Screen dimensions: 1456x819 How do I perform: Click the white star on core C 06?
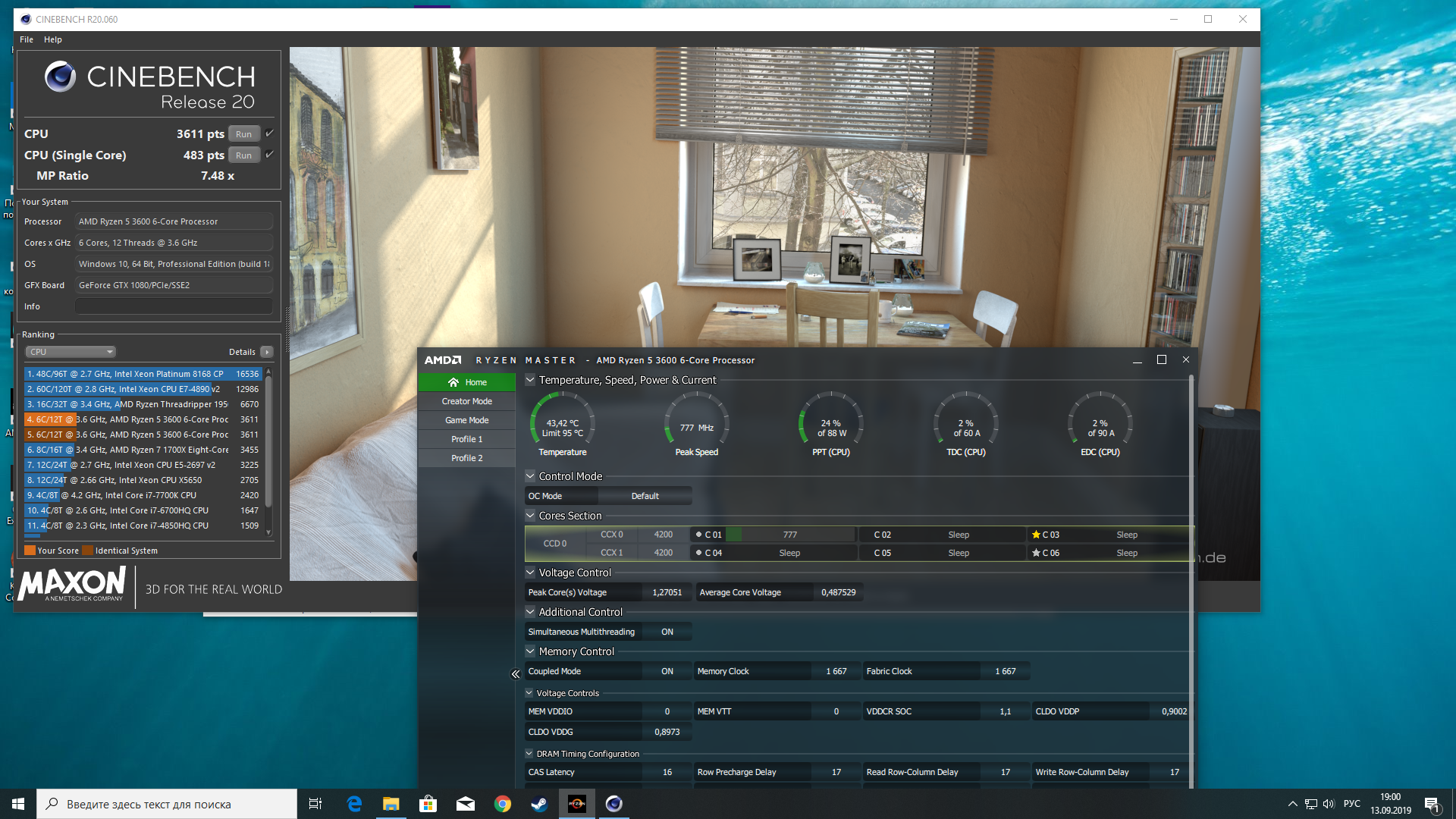click(1036, 553)
